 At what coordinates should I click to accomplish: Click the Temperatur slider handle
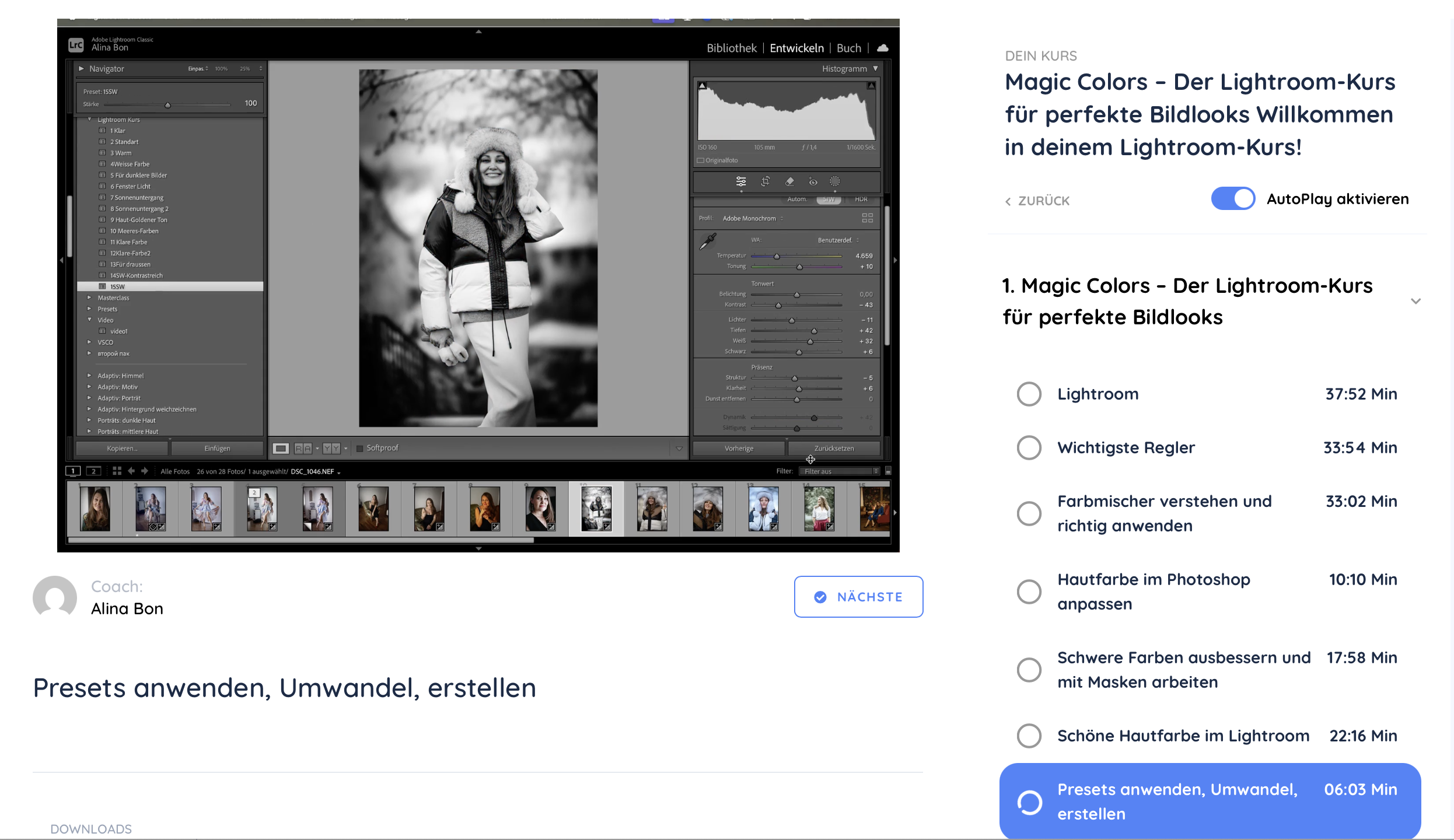click(x=777, y=256)
